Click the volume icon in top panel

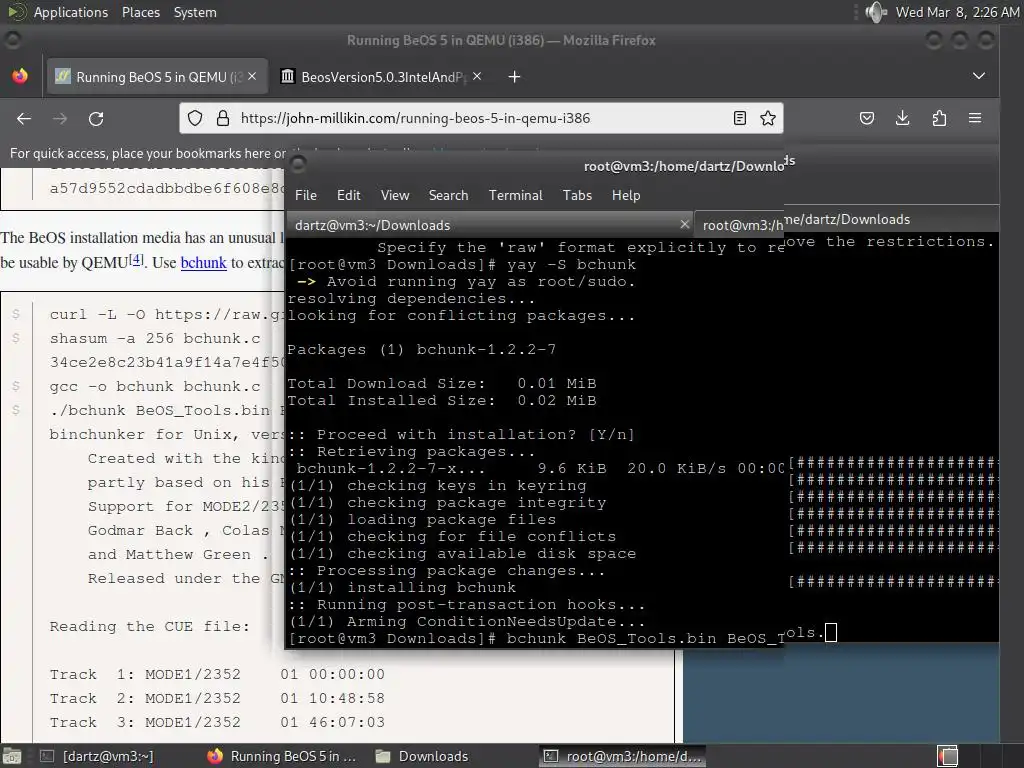click(x=875, y=12)
